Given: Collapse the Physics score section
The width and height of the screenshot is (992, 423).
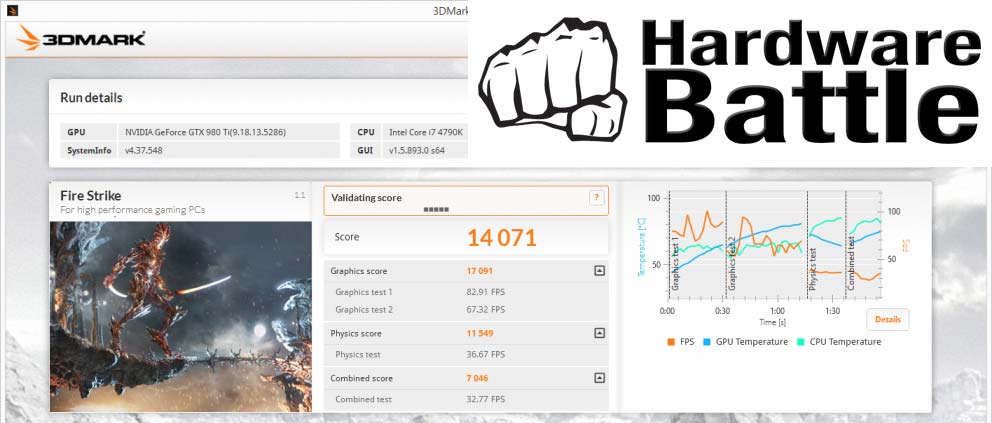Looking at the screenshot, I should coord(599,333).
